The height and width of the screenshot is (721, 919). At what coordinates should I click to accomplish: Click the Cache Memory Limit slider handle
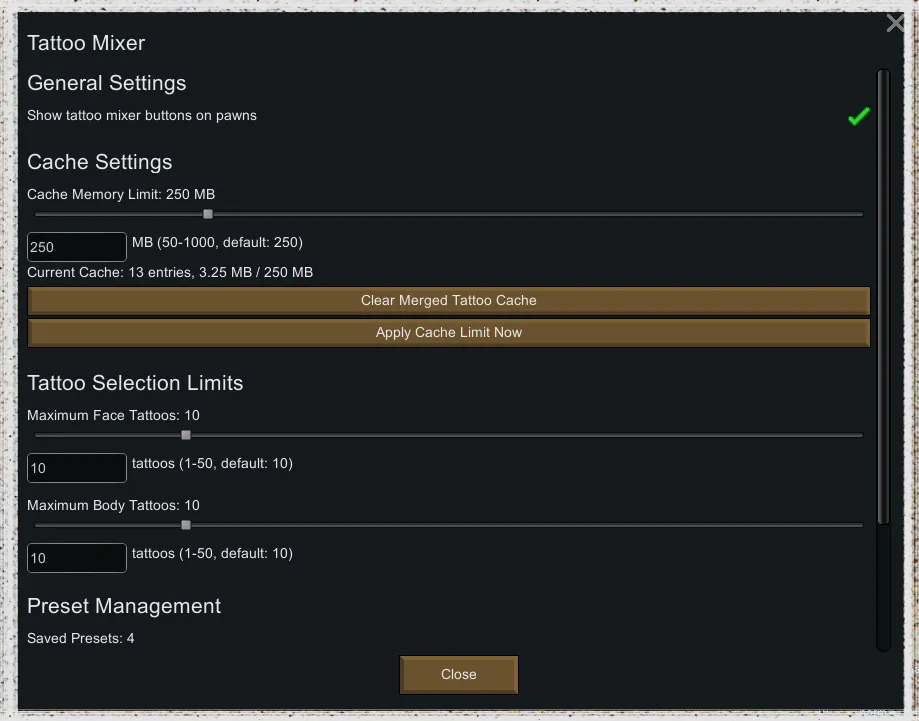click(x=208, y=214)
